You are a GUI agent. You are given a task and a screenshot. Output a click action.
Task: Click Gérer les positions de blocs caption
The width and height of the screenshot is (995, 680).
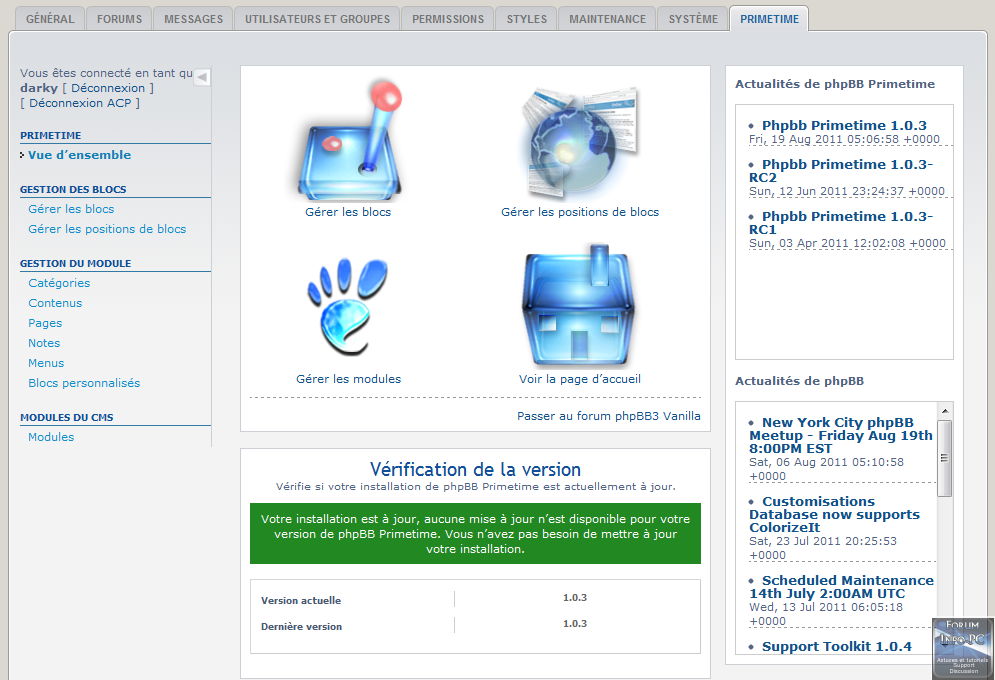[580, 212]
